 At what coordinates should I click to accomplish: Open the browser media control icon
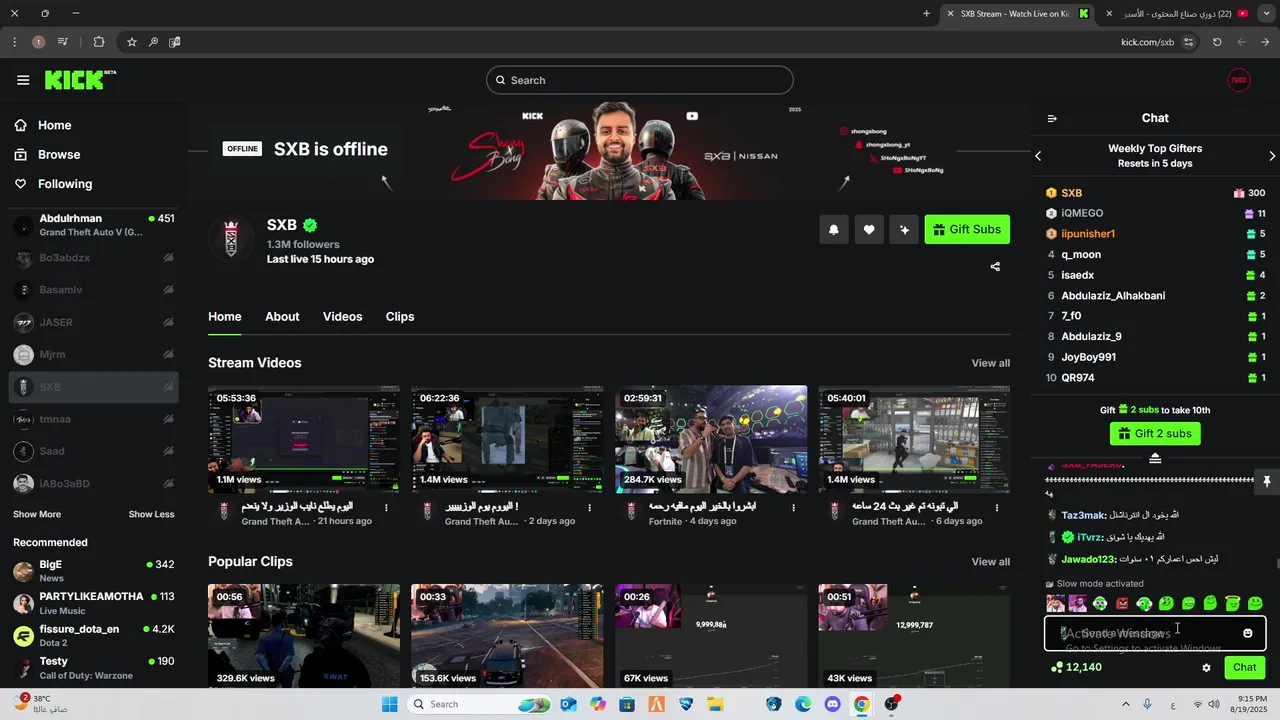[63, 42]
